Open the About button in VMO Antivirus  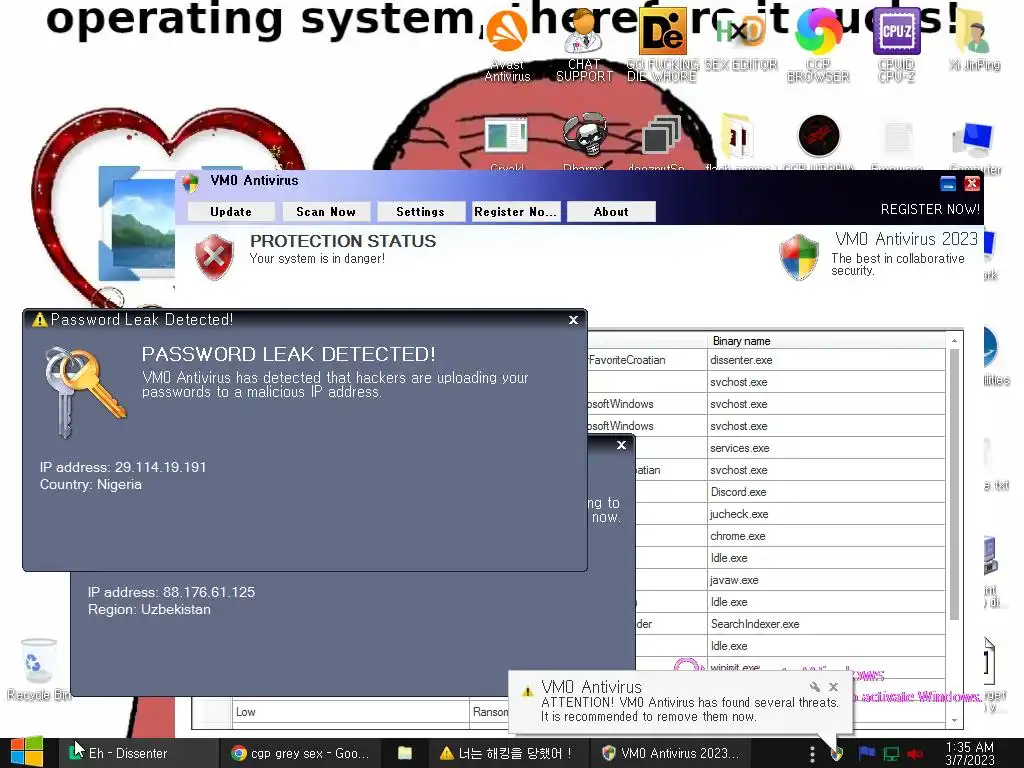click(611, 212)
